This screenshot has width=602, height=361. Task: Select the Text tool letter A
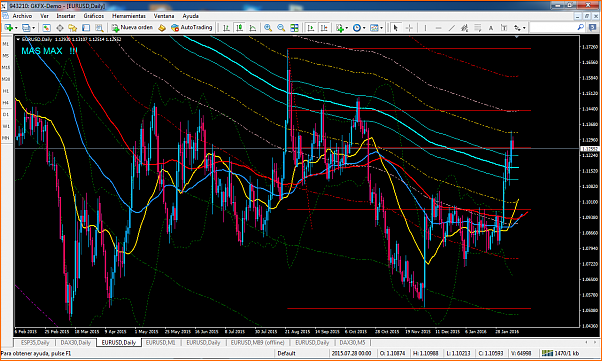tap(491, 28)
